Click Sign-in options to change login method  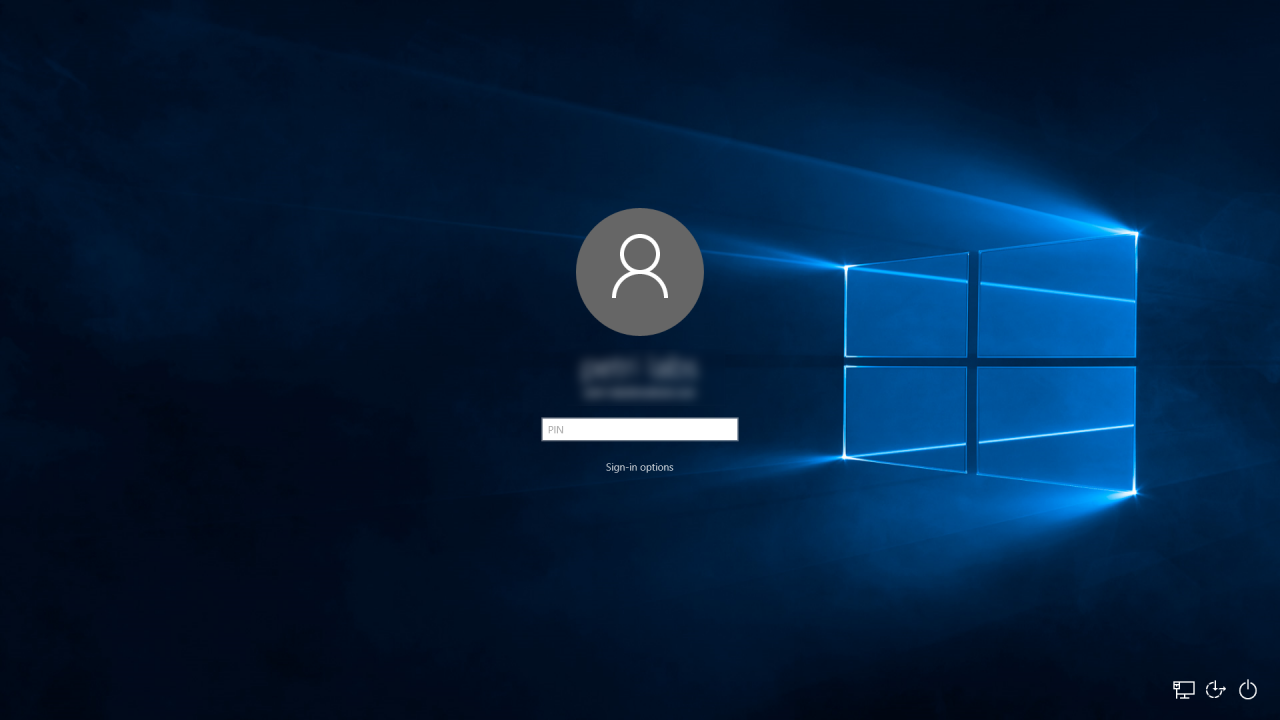640,467
